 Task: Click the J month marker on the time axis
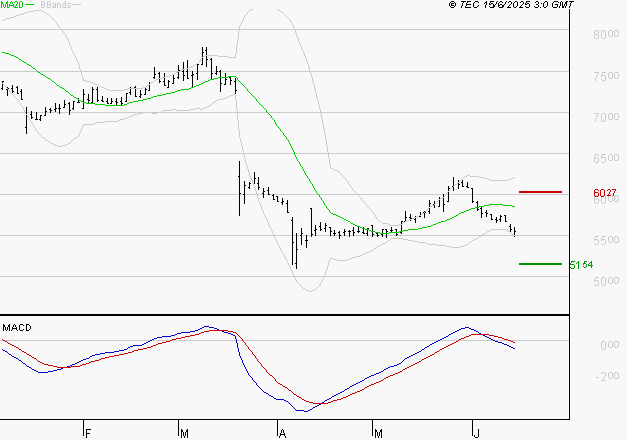click(476, 434)
